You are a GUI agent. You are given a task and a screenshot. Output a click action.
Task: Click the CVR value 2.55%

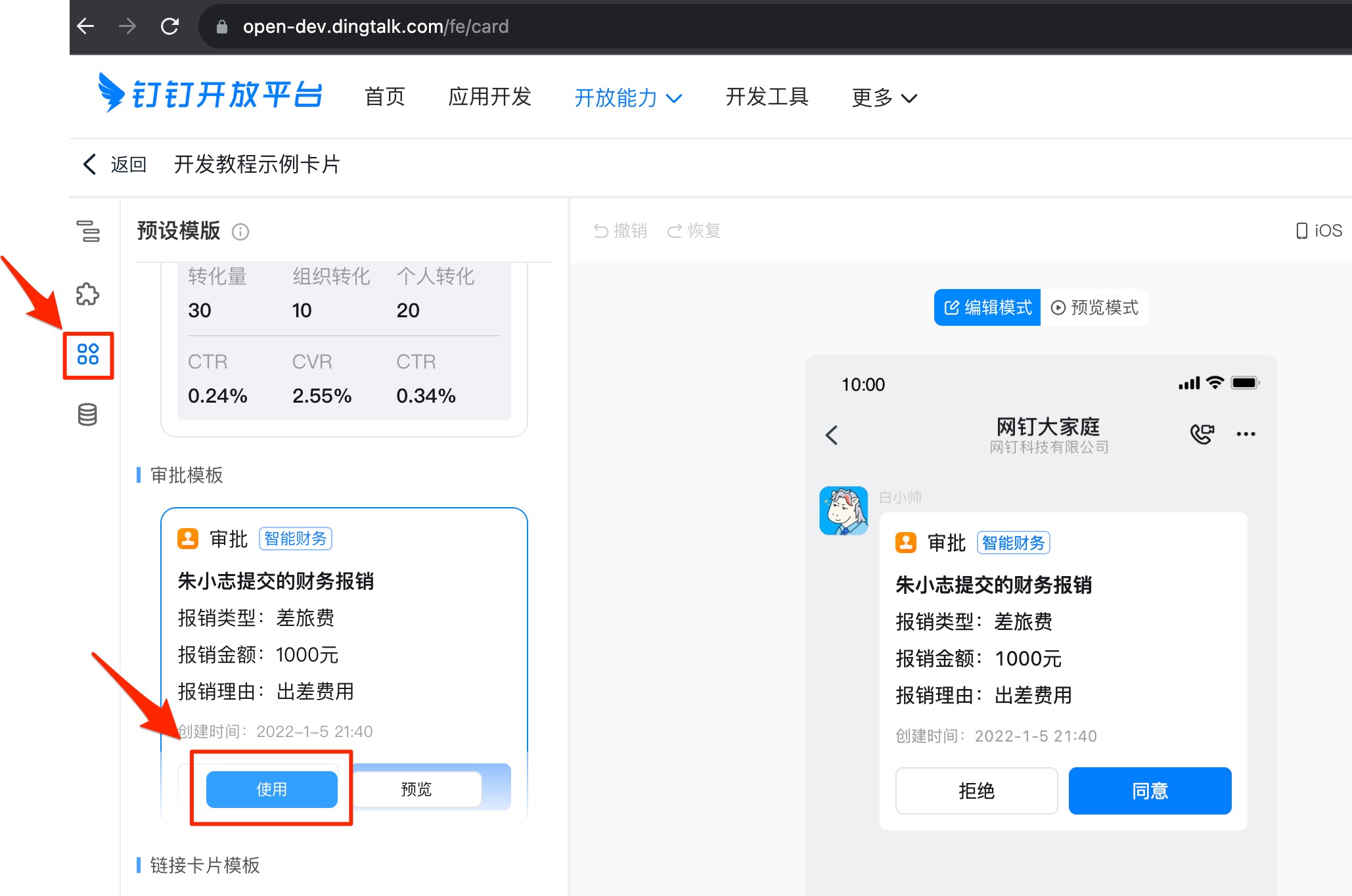[x=322, y=395]
